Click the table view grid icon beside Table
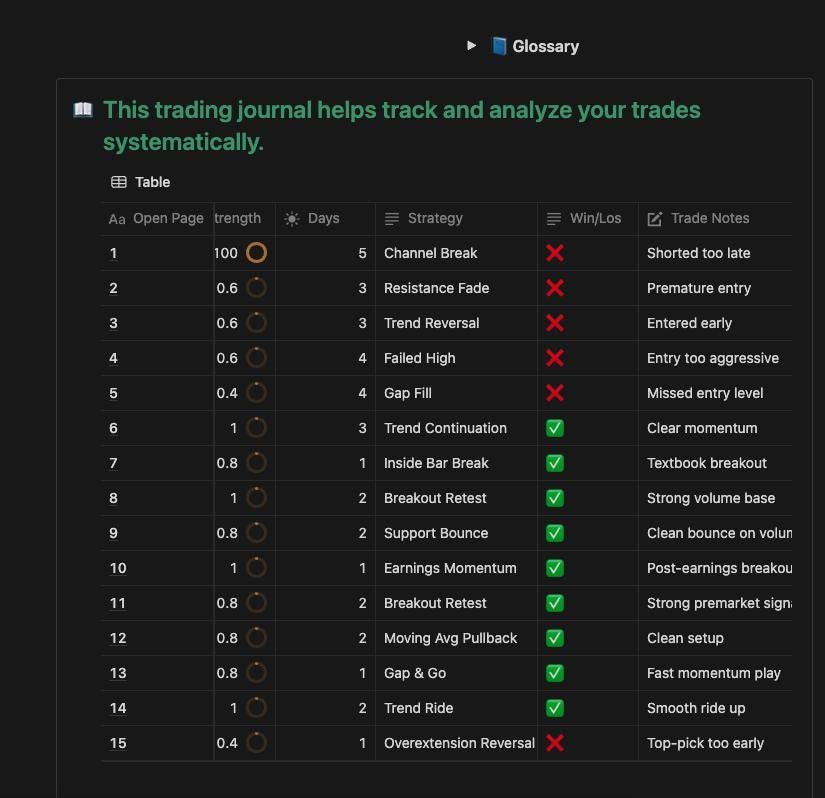Viewport: 825px width, 798px height. (119, 182)
